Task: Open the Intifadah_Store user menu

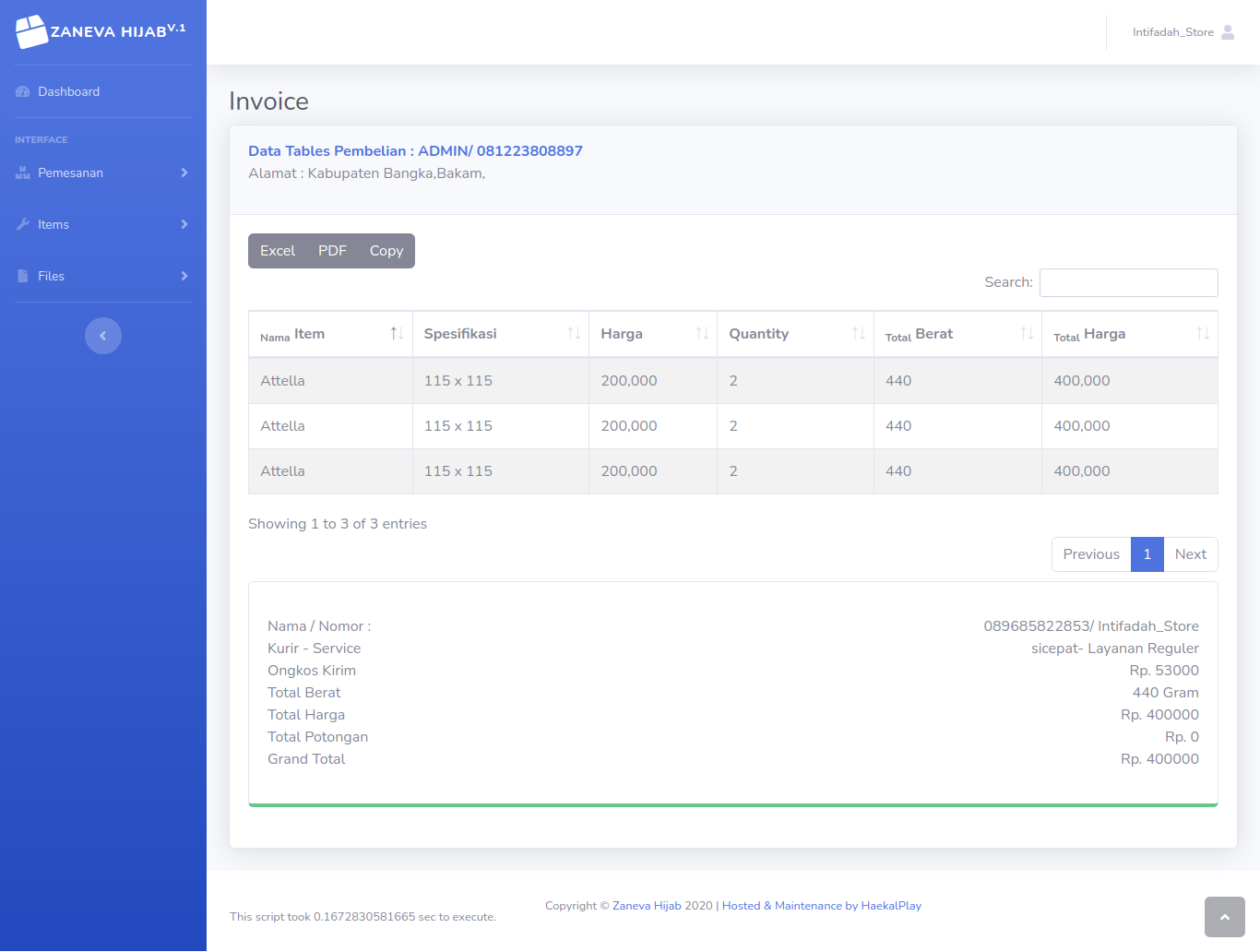Action: [x=1183, y=32]
